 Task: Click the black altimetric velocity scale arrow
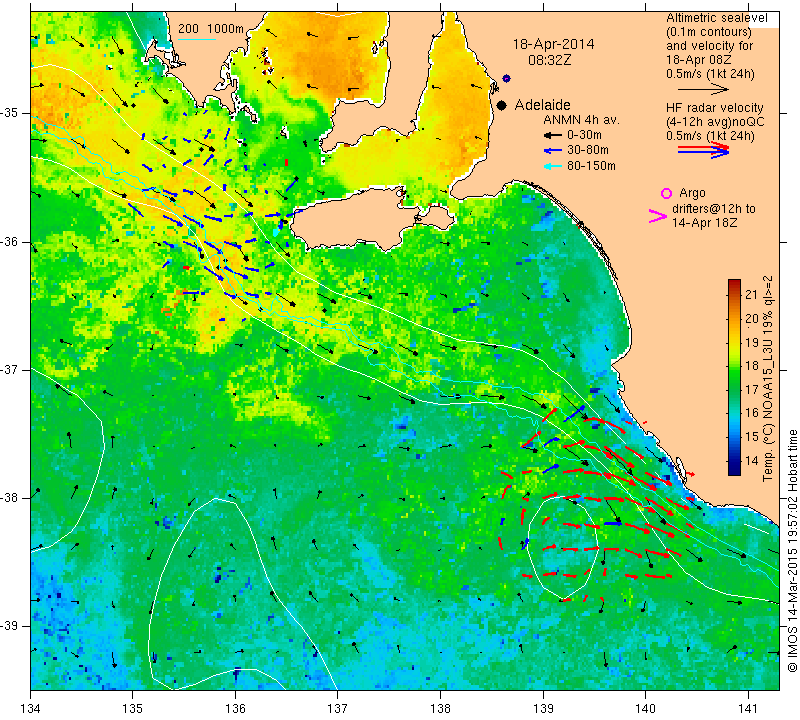[704, 89]
